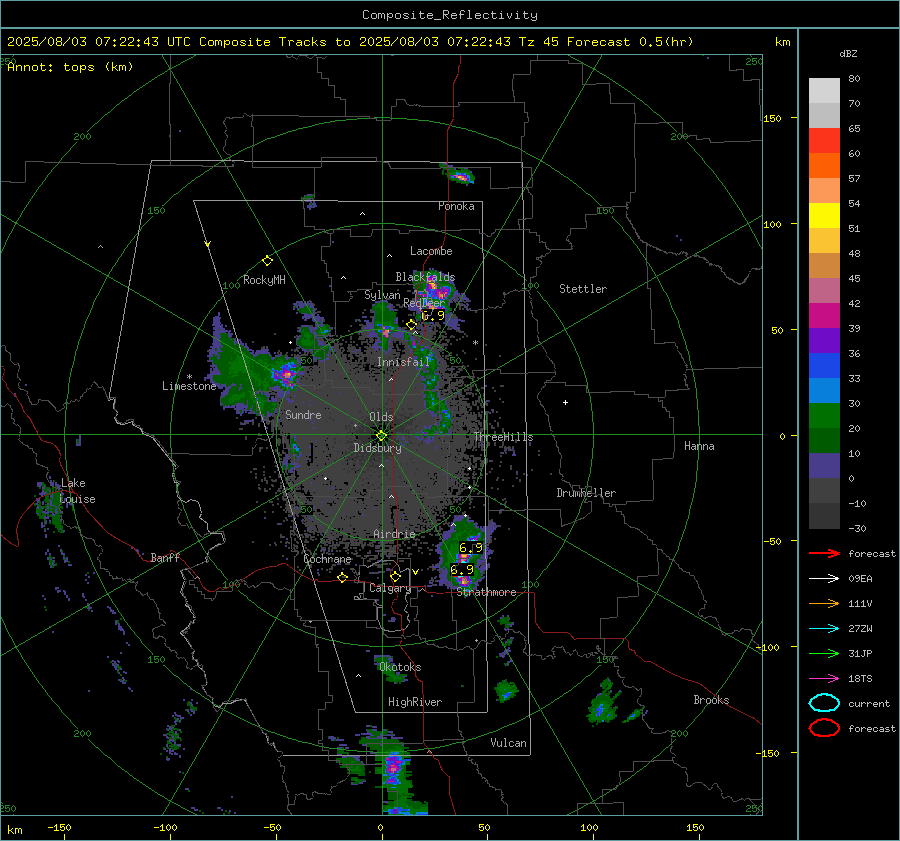900x841 pixels.
Task: Click the HighRiver town label
Action: point(415,702)
